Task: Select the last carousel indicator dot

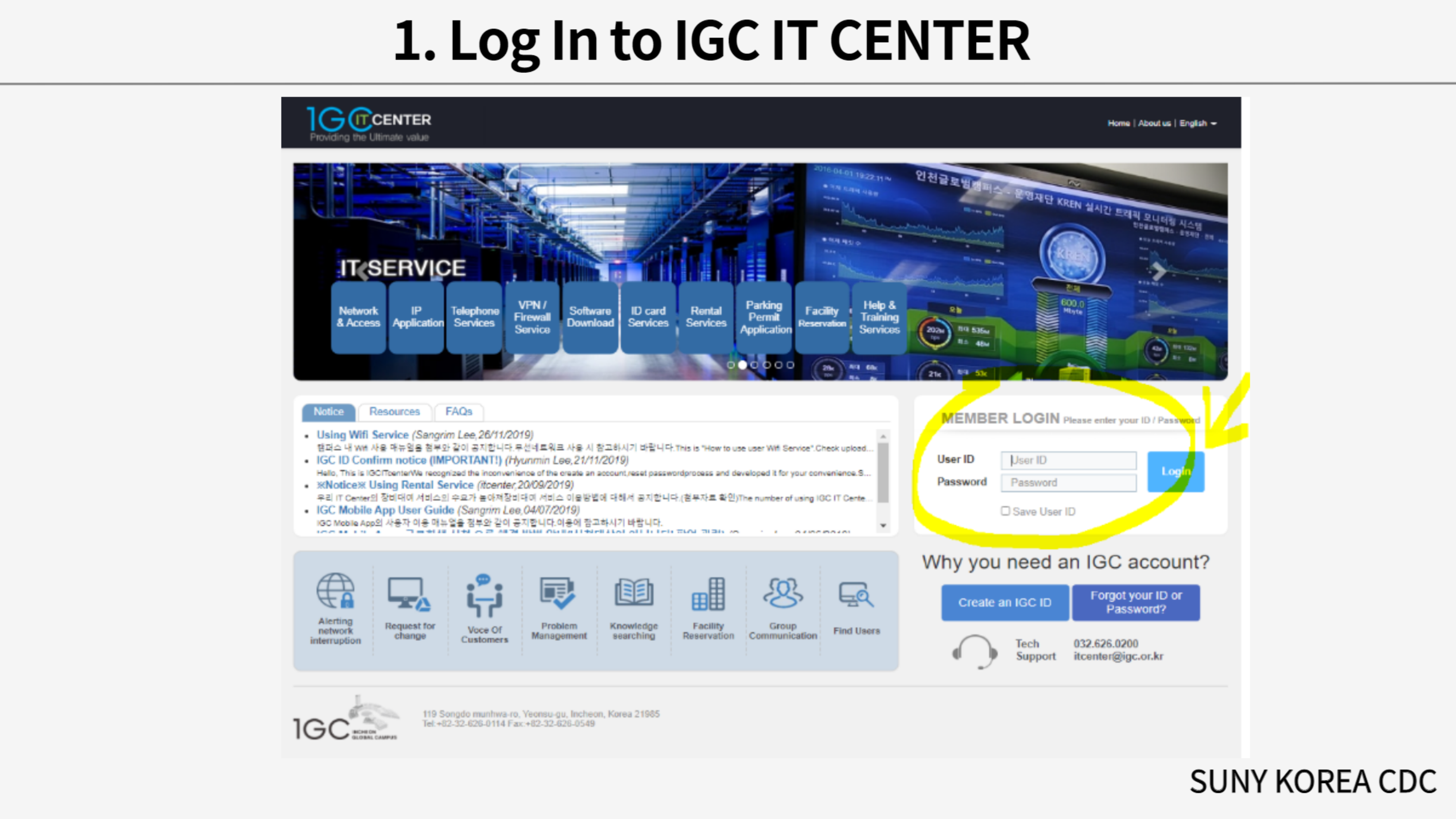Action: coord(790,365)
